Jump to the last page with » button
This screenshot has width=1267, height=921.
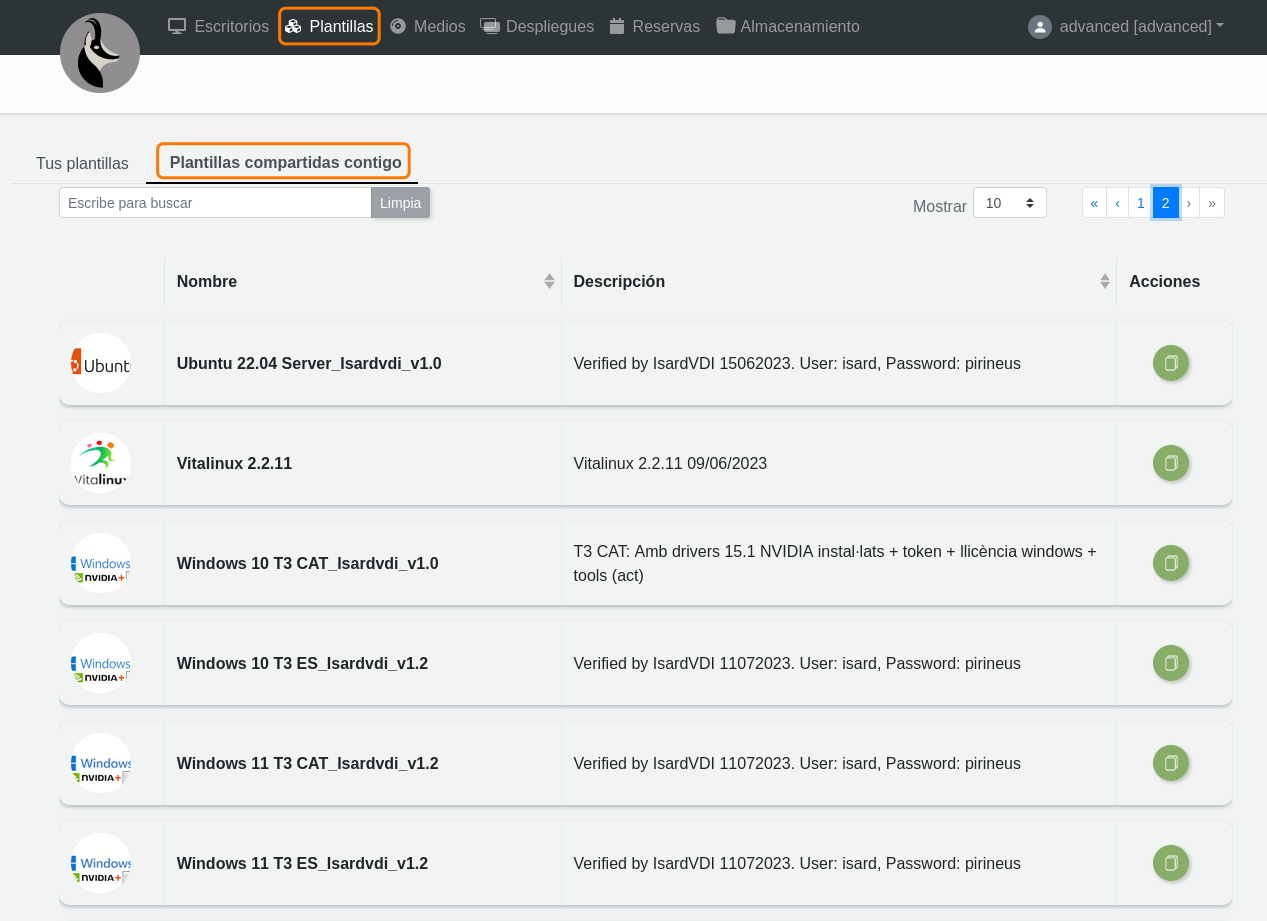click(x=1212, y=203)
